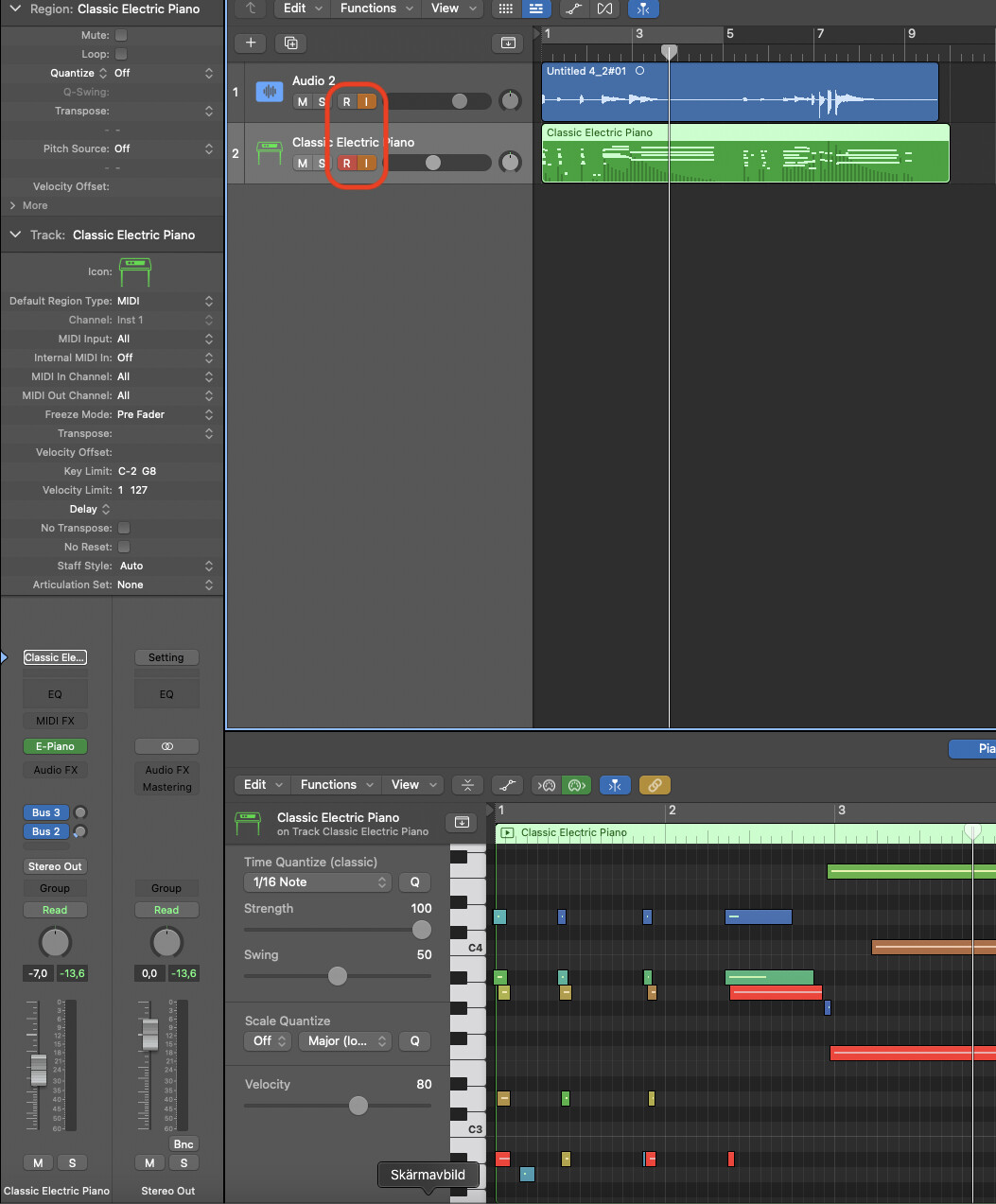Image resolution: width=996 pixels, height=1204 pixels.
Task: Open the Major scale quantize dropdown
Action: pyautogui.click(x=344, y=1041)
